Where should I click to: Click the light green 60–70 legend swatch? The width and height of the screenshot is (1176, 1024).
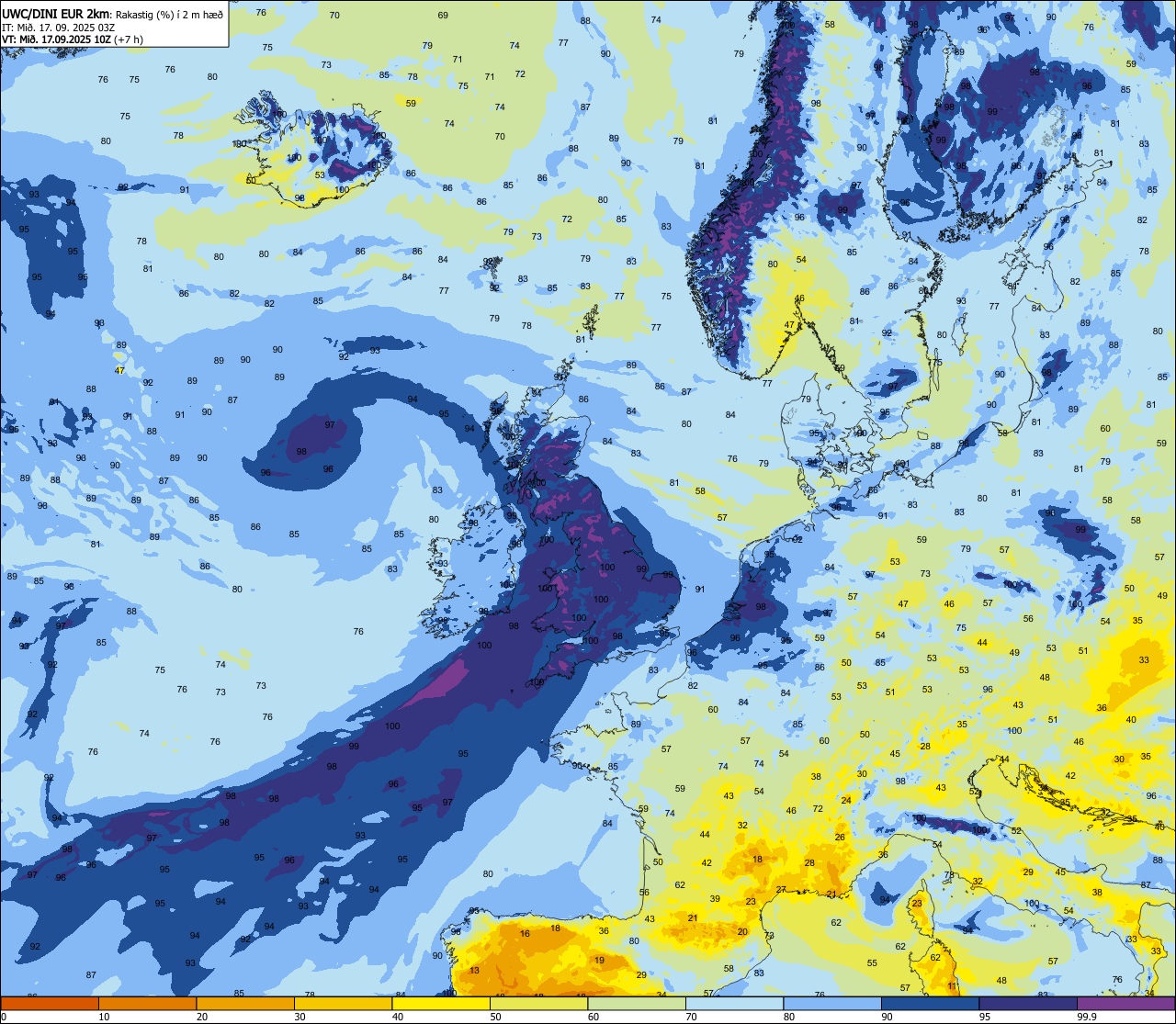[x=637, y=1003]
